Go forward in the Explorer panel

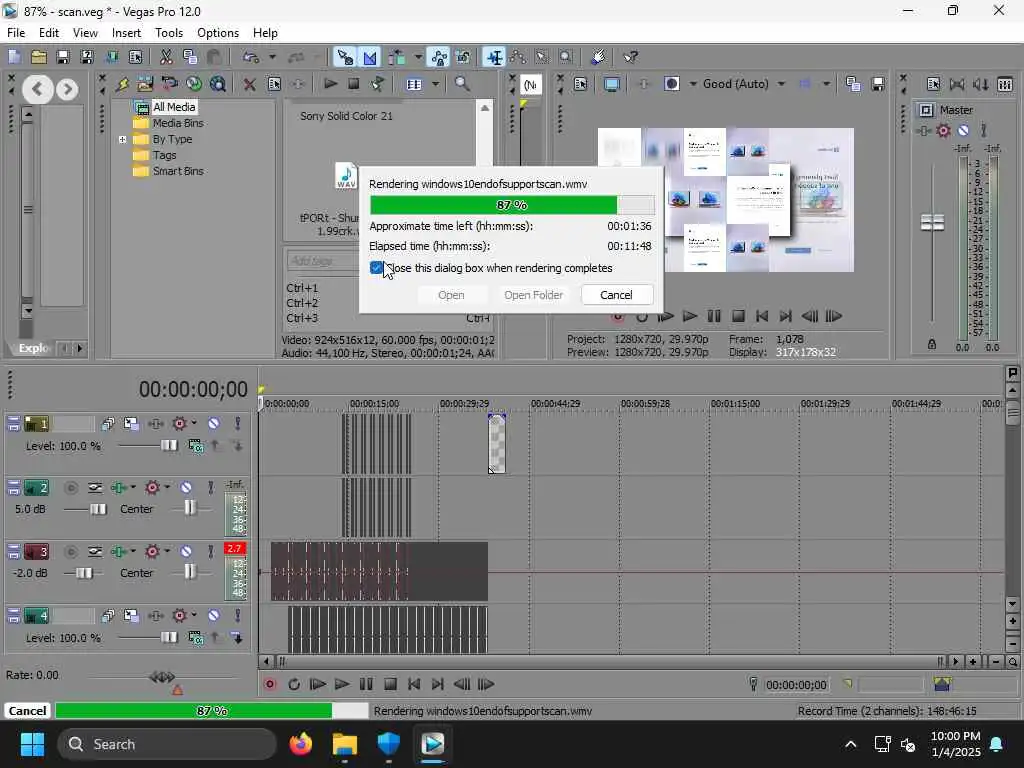(67, 89)
